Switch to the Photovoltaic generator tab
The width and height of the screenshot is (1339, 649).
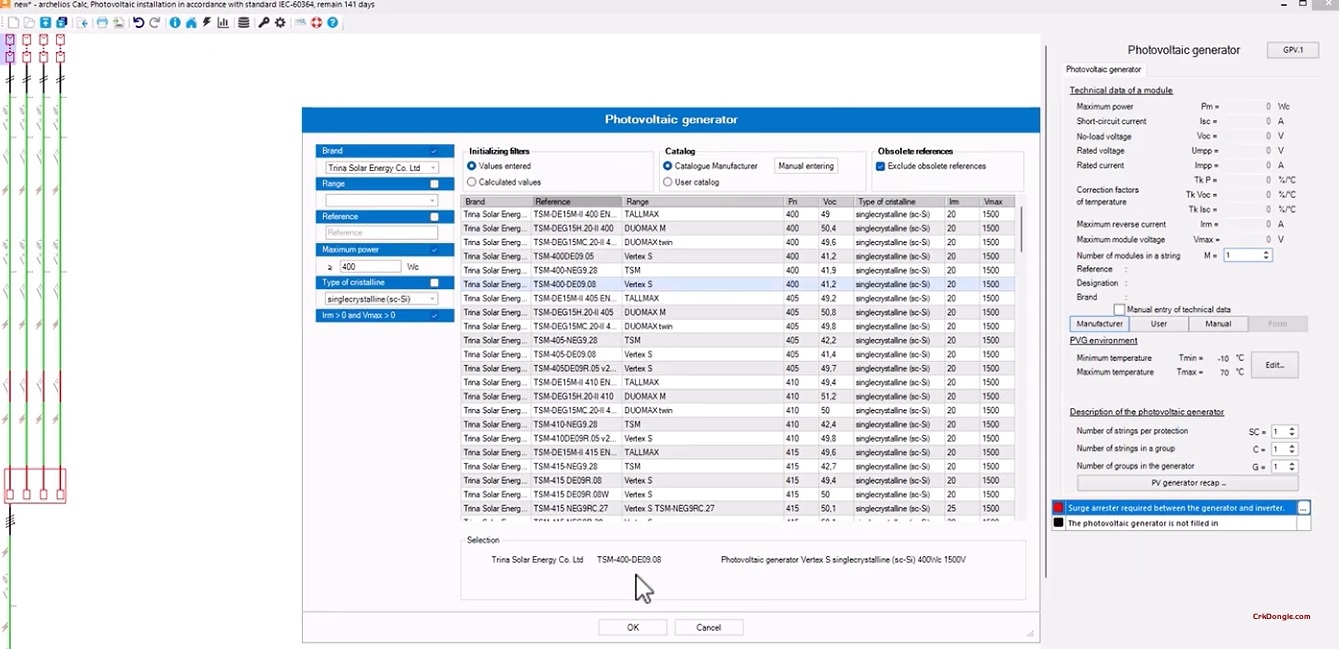click(x=1103, y=70)
